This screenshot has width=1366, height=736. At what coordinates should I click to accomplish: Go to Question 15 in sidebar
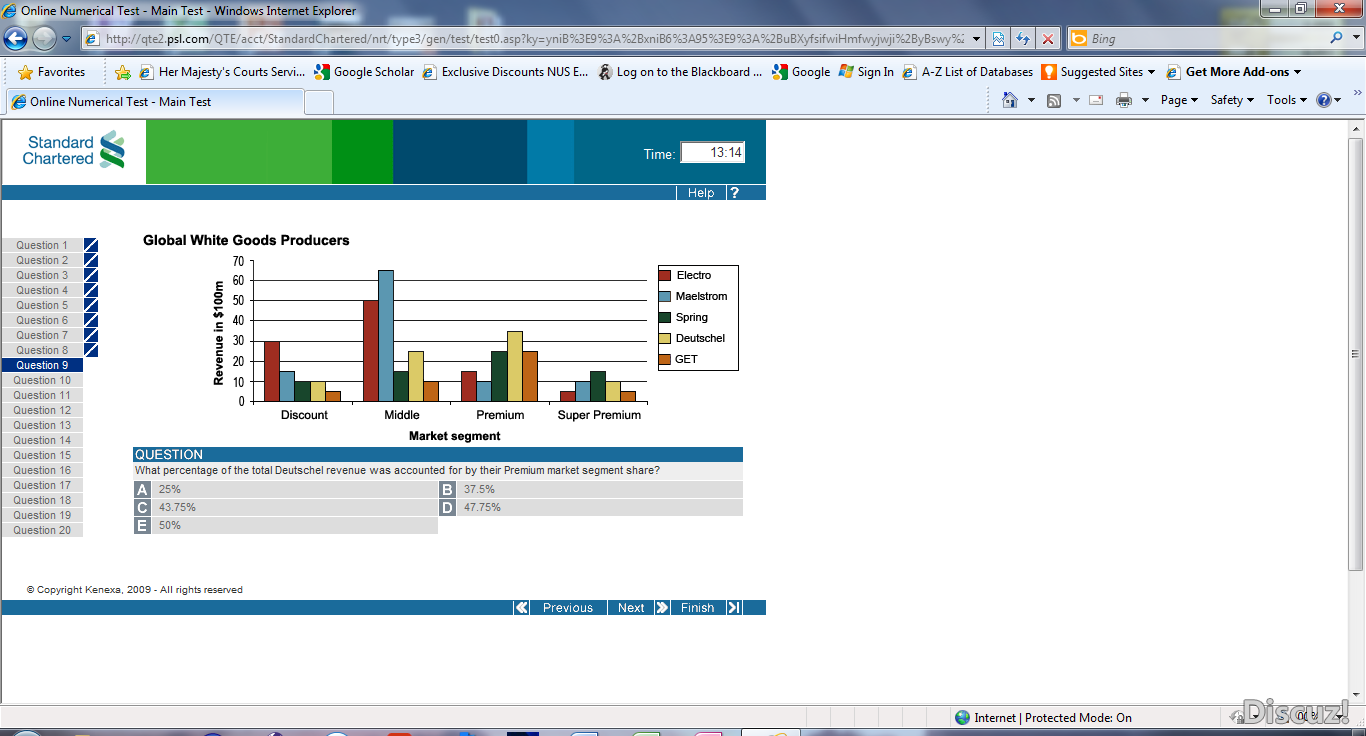42,455
